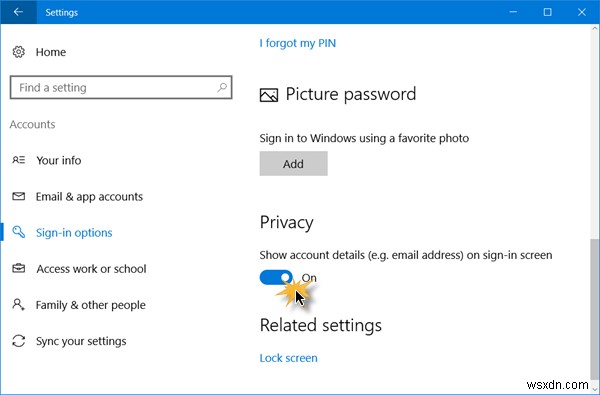
Task: Click I forgot my PIN link
Action: 298,43
